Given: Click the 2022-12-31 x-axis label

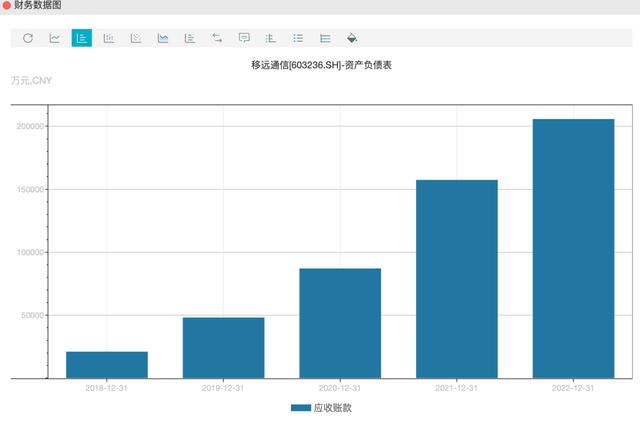Looking at the screenshot, I should point(573,388).
